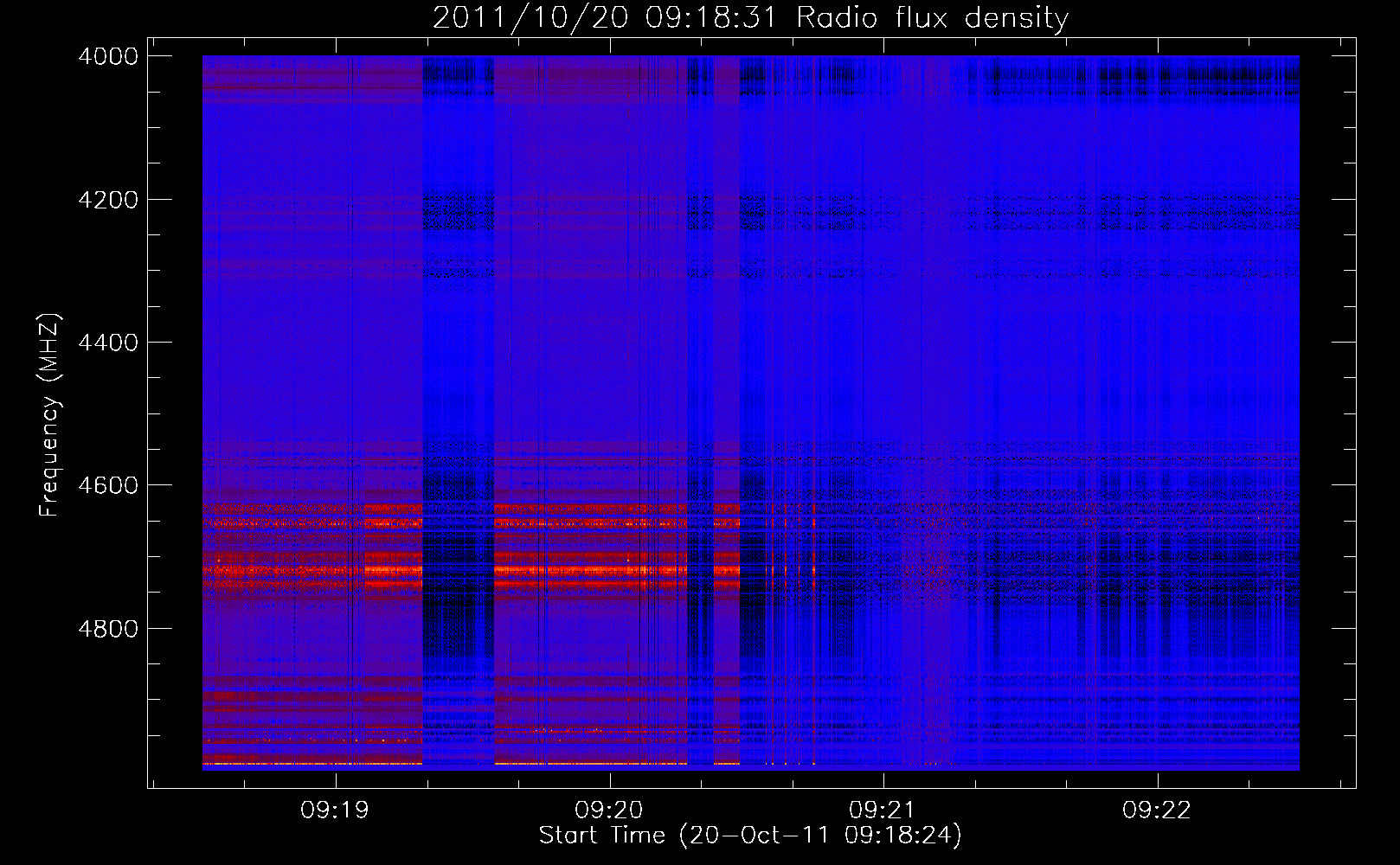This screenshot has width=1400, height=865.
Task: Click the 09:20 time axis label
Action: [x=609, y=811]
